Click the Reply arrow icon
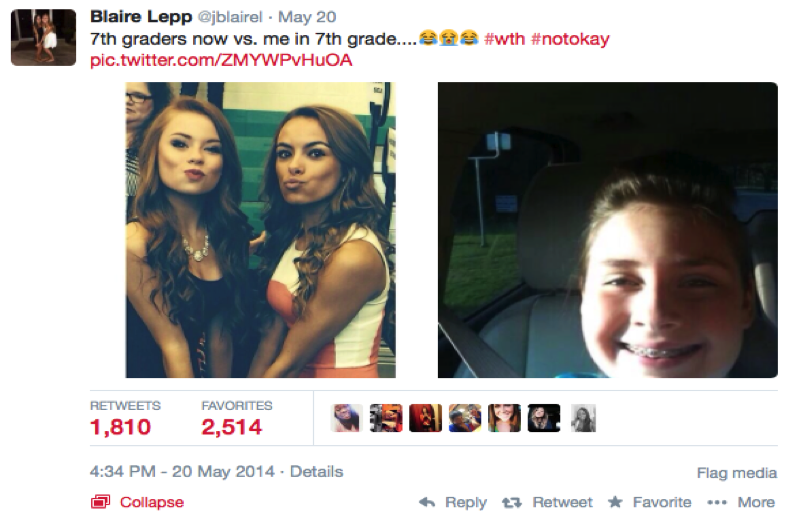 pyautogui.click(x=427, y=502)
